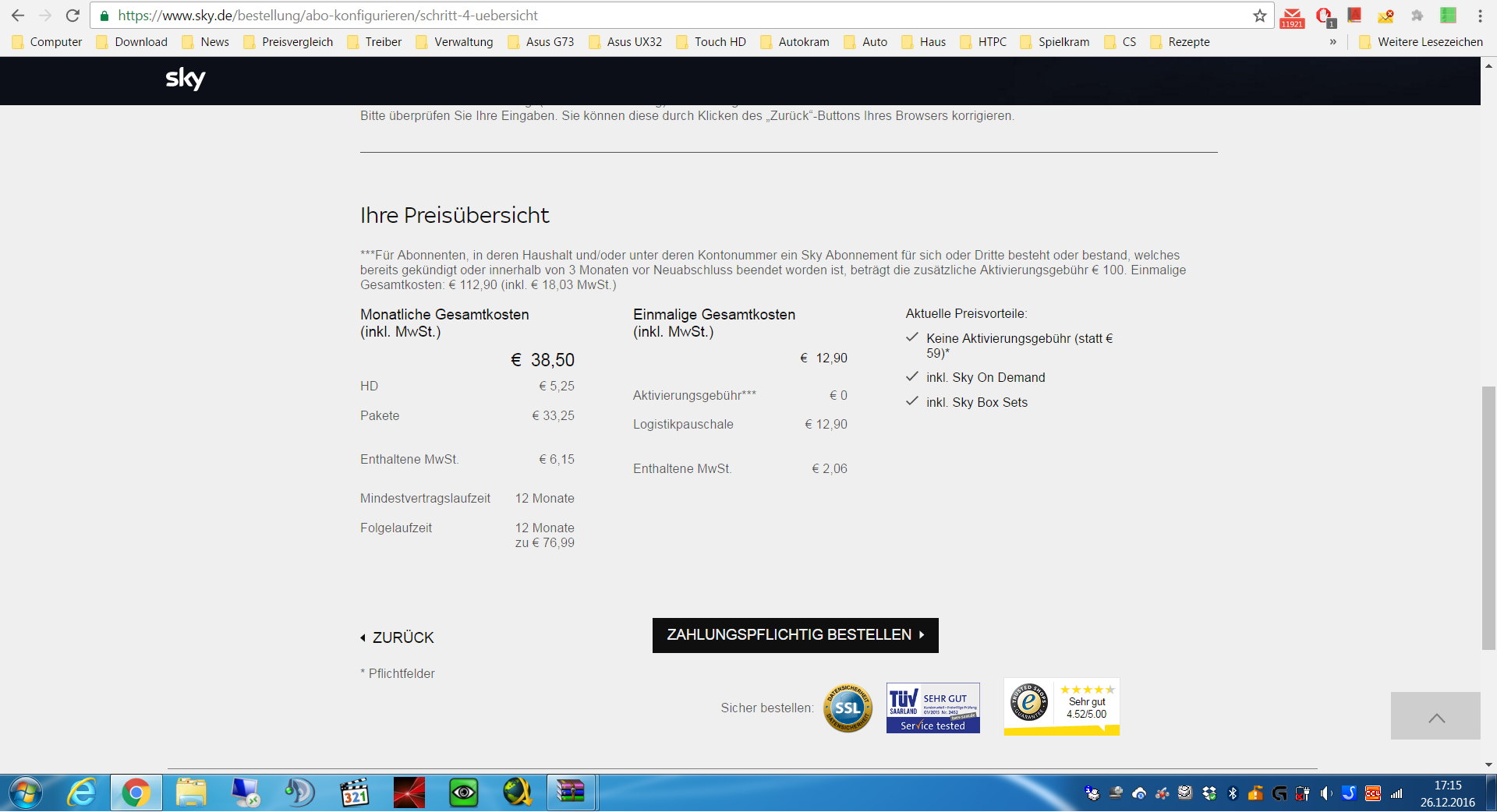Screen dimensions: 1497x812
Task: Open WinRAR from taskbar
Action: pyautogui.click(x=571, y=793)
